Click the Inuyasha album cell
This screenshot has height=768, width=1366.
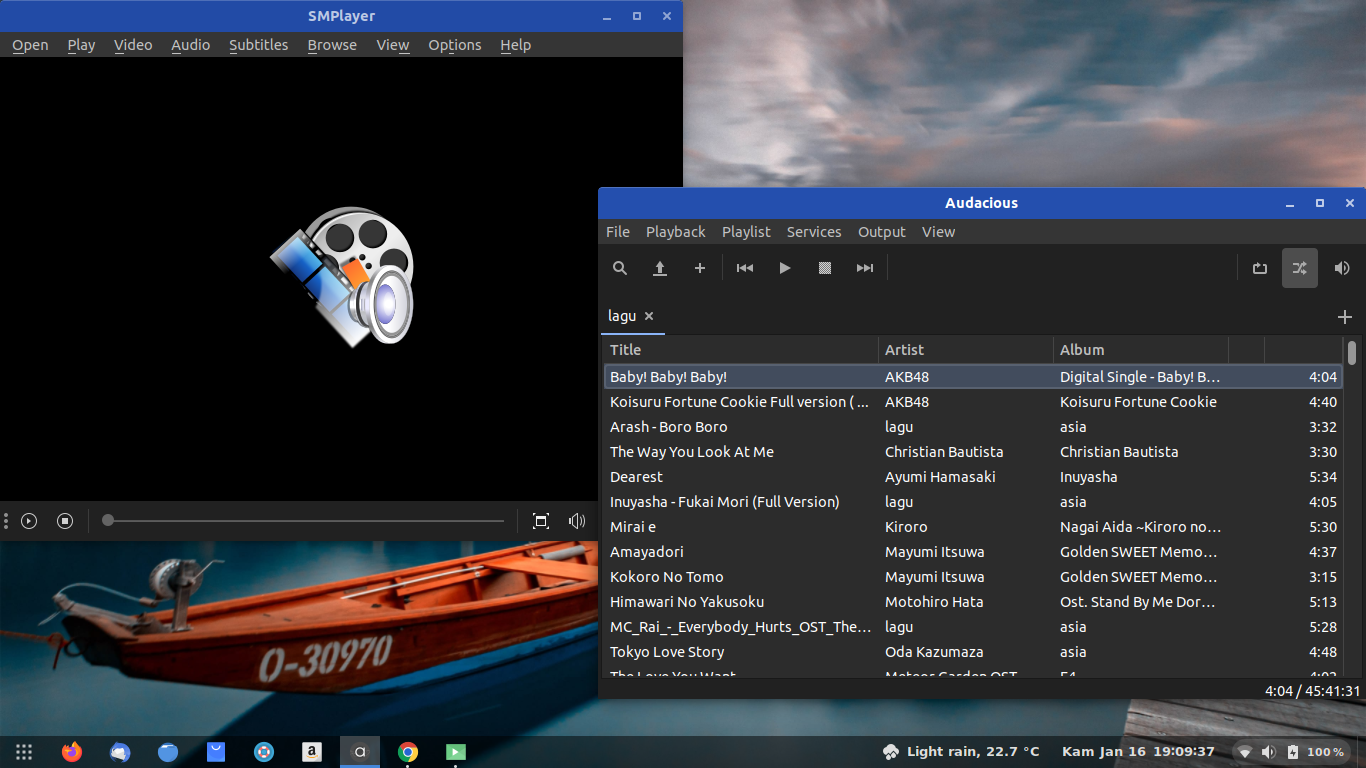click(x=1089, y=477)
